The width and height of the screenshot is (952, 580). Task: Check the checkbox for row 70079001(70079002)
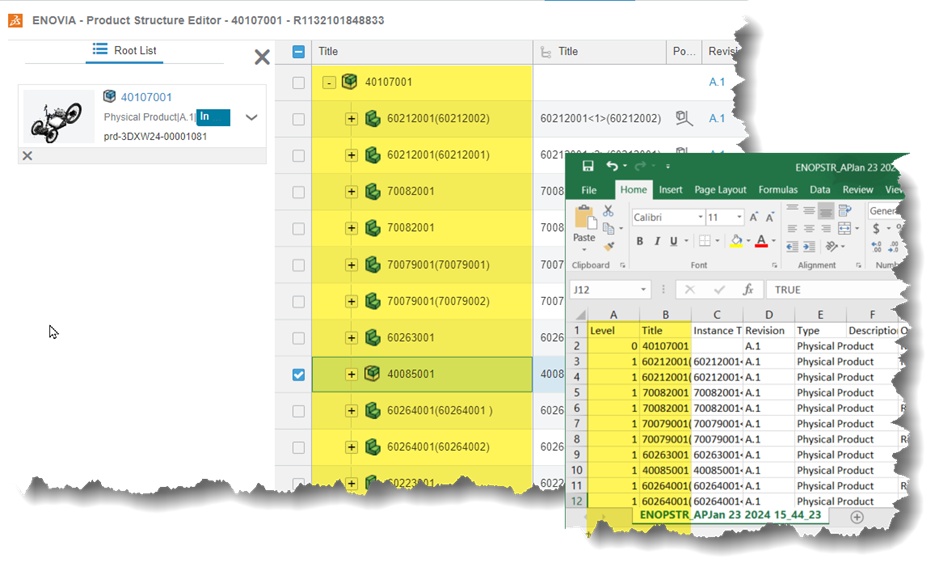coord(298,301)
